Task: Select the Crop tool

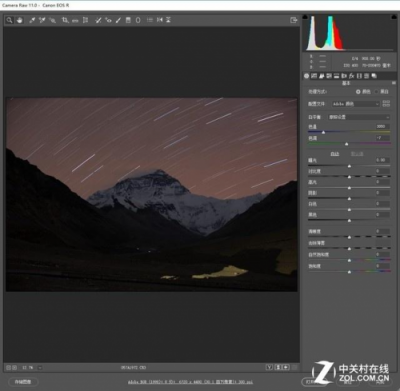Action: point(65,20)
